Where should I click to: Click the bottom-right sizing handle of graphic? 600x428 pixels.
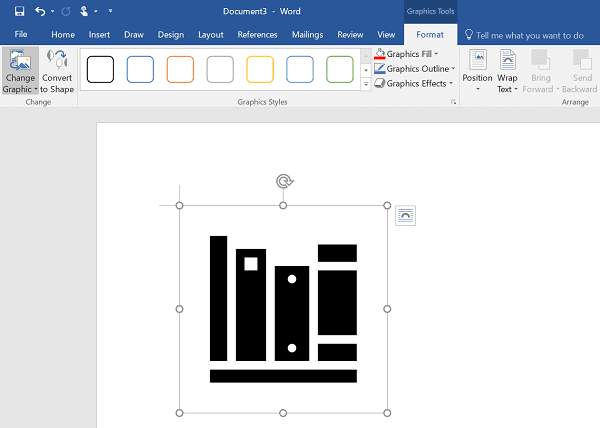coord(387,413)
